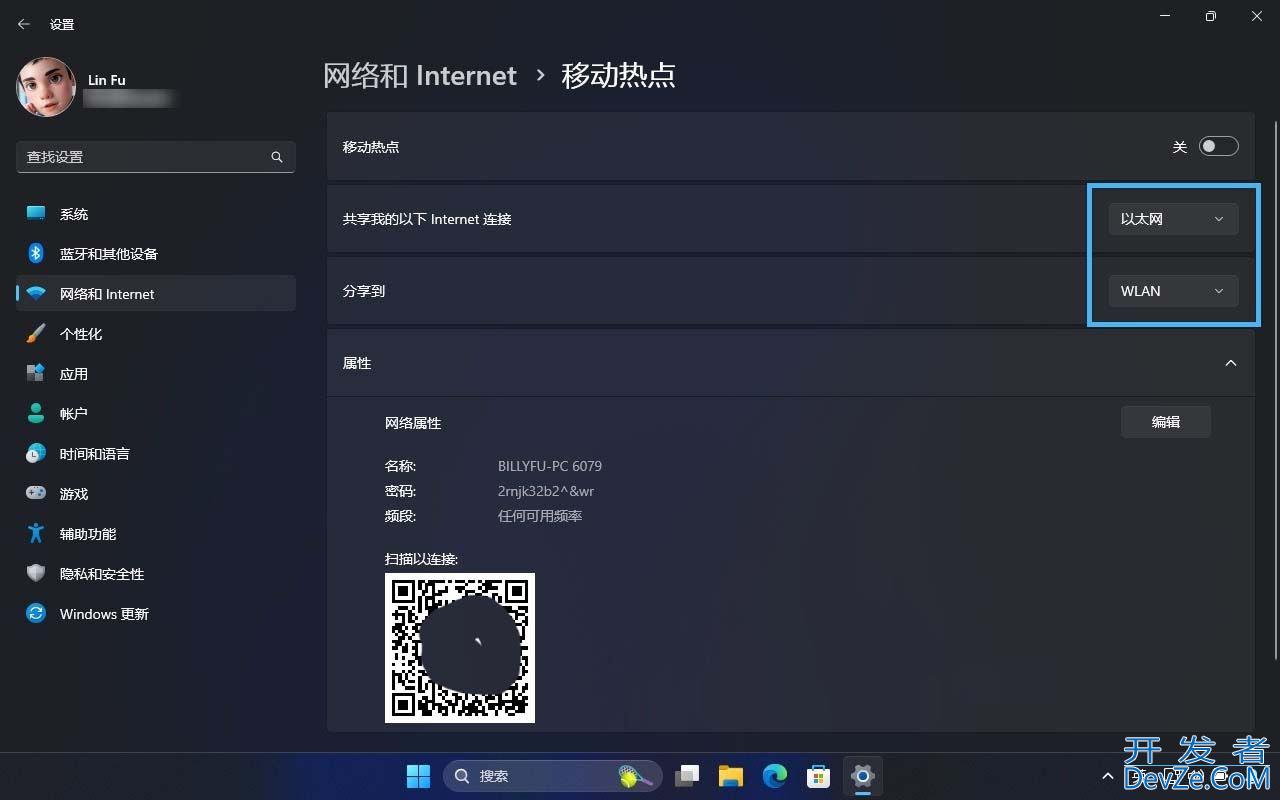Open Task View on the taskbar
This screenshot has width=1280, height=800.
coord(687,776)
